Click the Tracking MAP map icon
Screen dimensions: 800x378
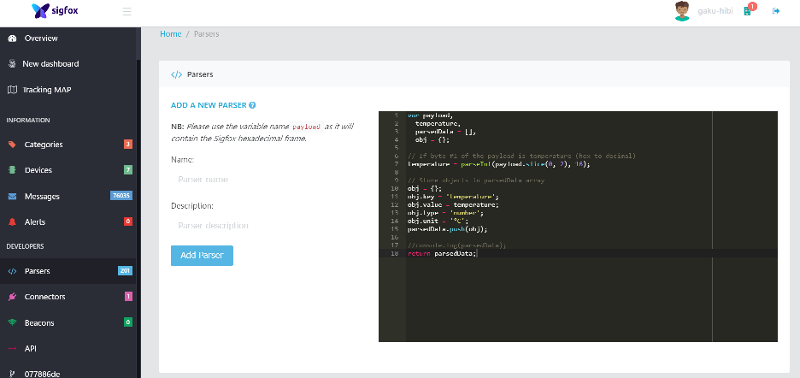[x=12, y=90]
